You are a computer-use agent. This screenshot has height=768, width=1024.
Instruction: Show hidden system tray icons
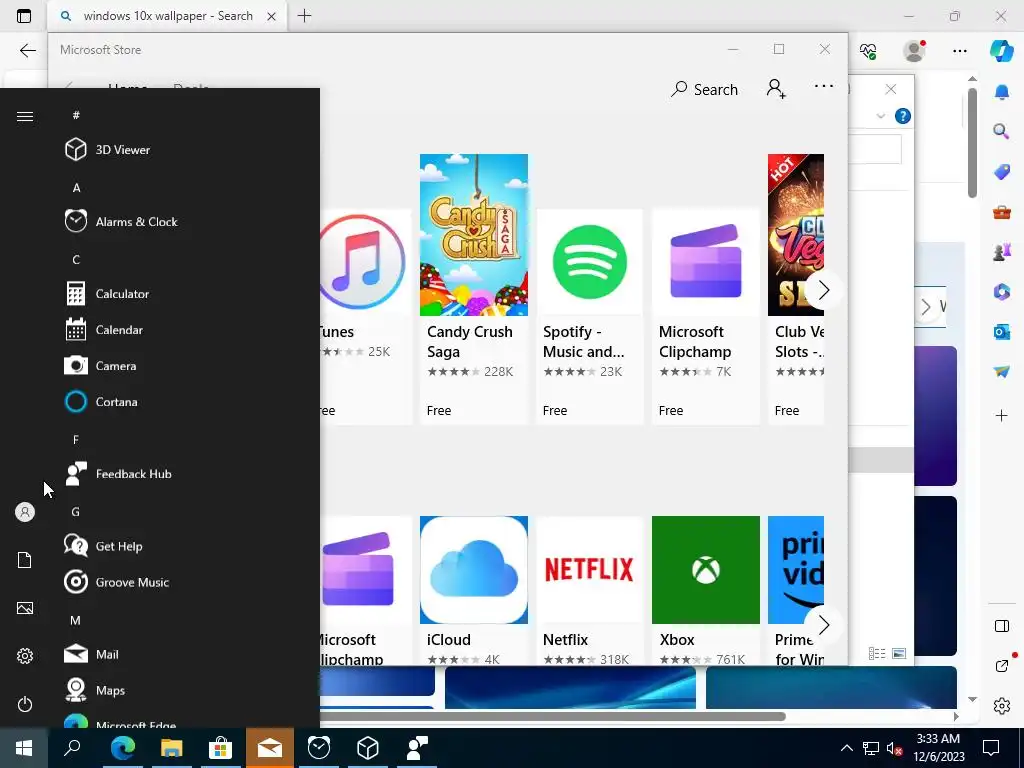tap(846, 748)
